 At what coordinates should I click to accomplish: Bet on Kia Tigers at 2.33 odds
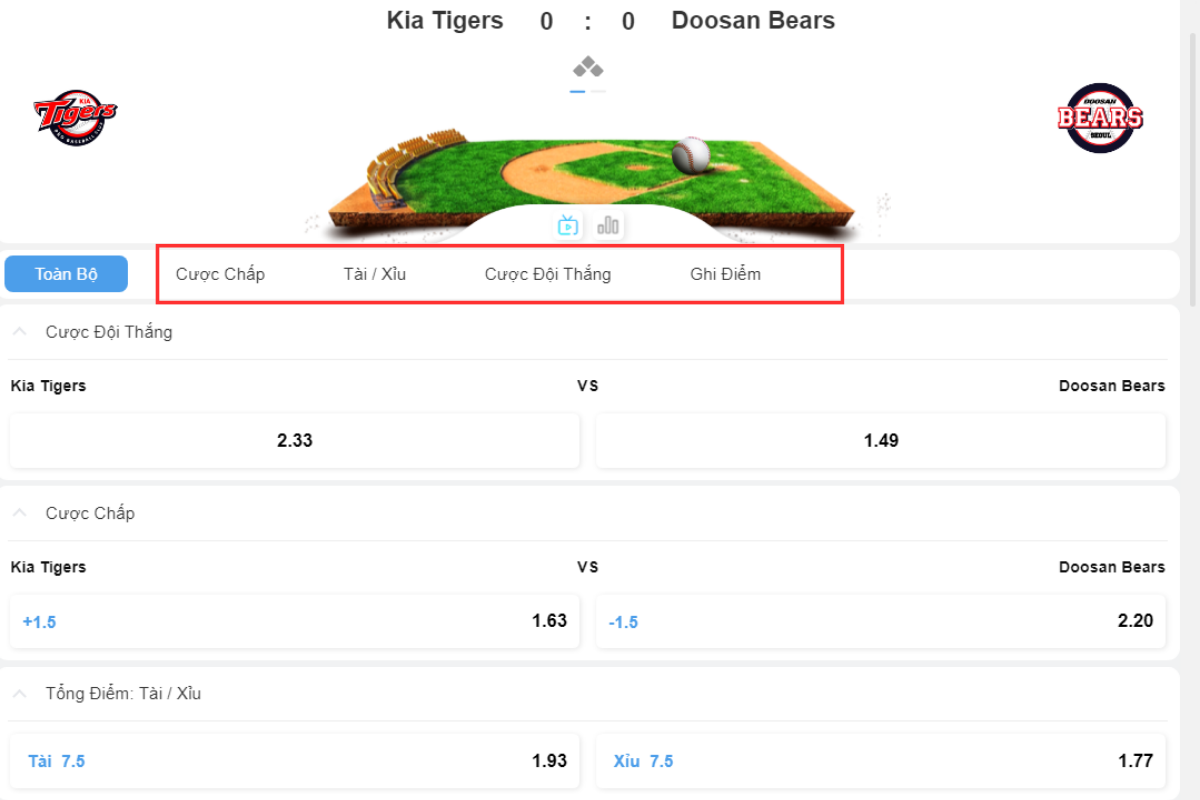pyautogui.click(x=295, y=440)
